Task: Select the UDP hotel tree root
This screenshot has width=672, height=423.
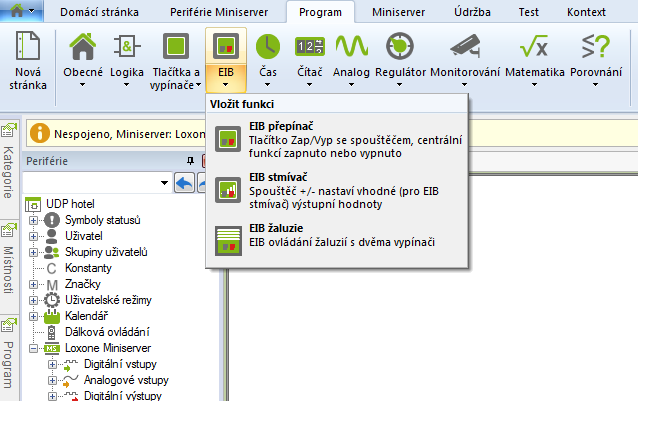Action: point(70,204)
